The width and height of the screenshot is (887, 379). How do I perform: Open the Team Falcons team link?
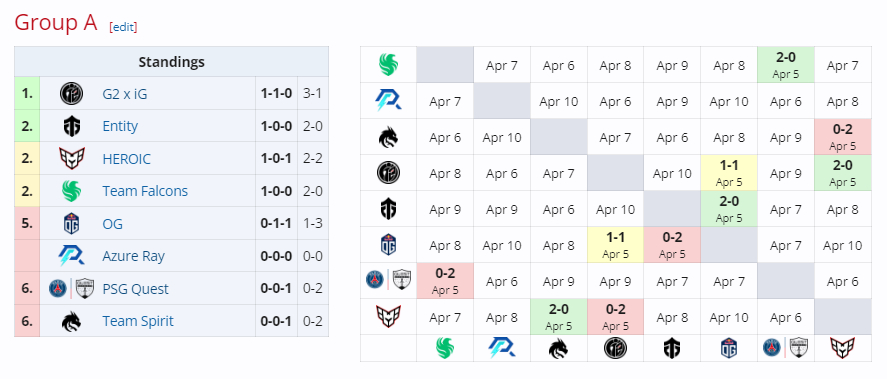click(145, 191)
